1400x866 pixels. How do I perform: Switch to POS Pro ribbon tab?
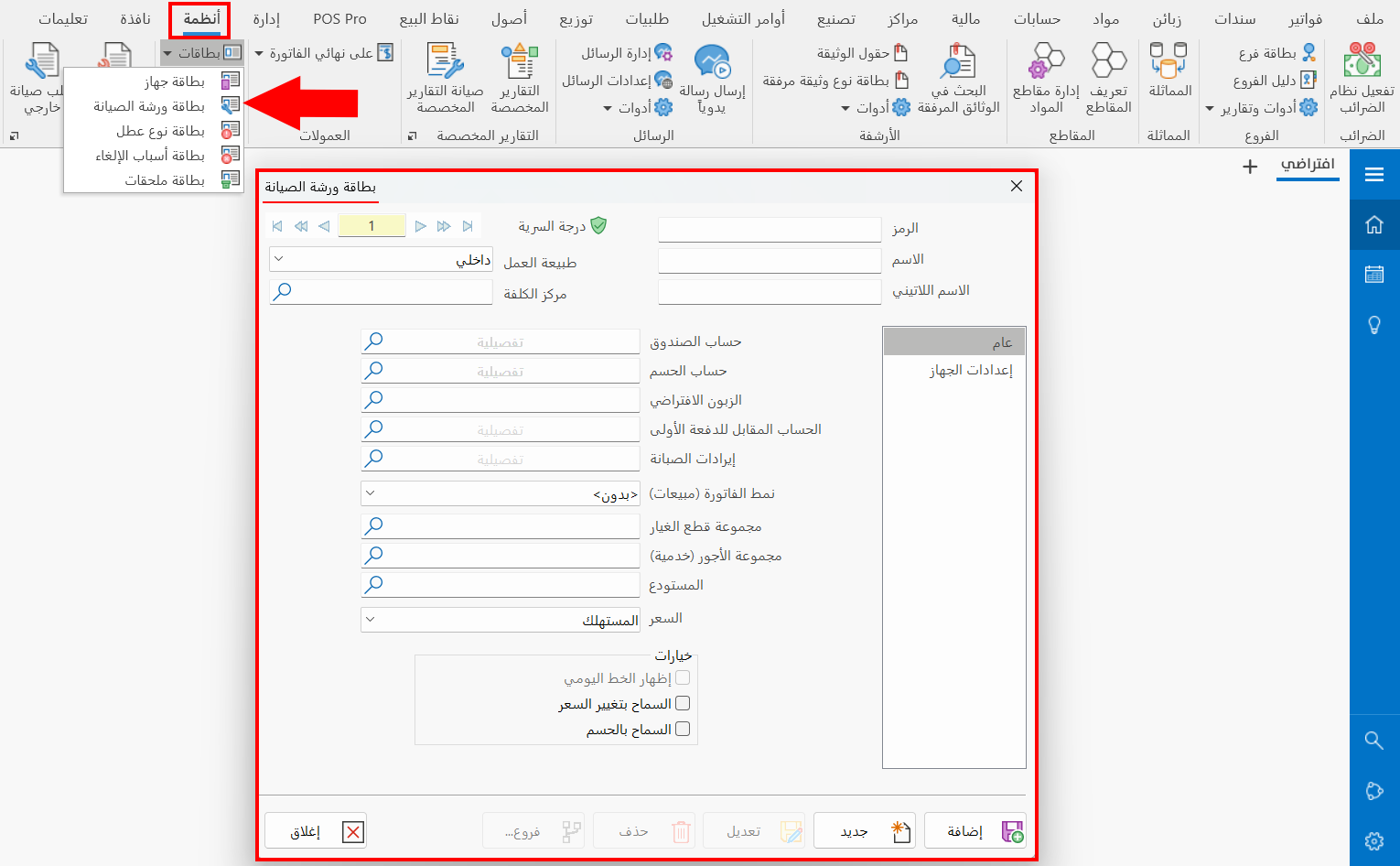coord(339,18)
